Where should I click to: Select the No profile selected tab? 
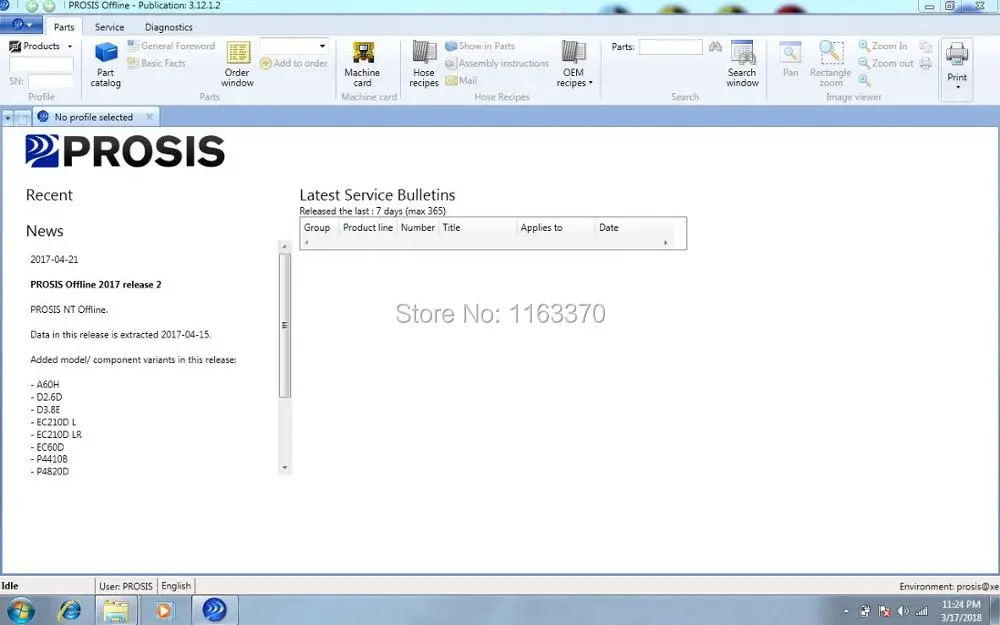pyautogui.click(x=94, y=117)
